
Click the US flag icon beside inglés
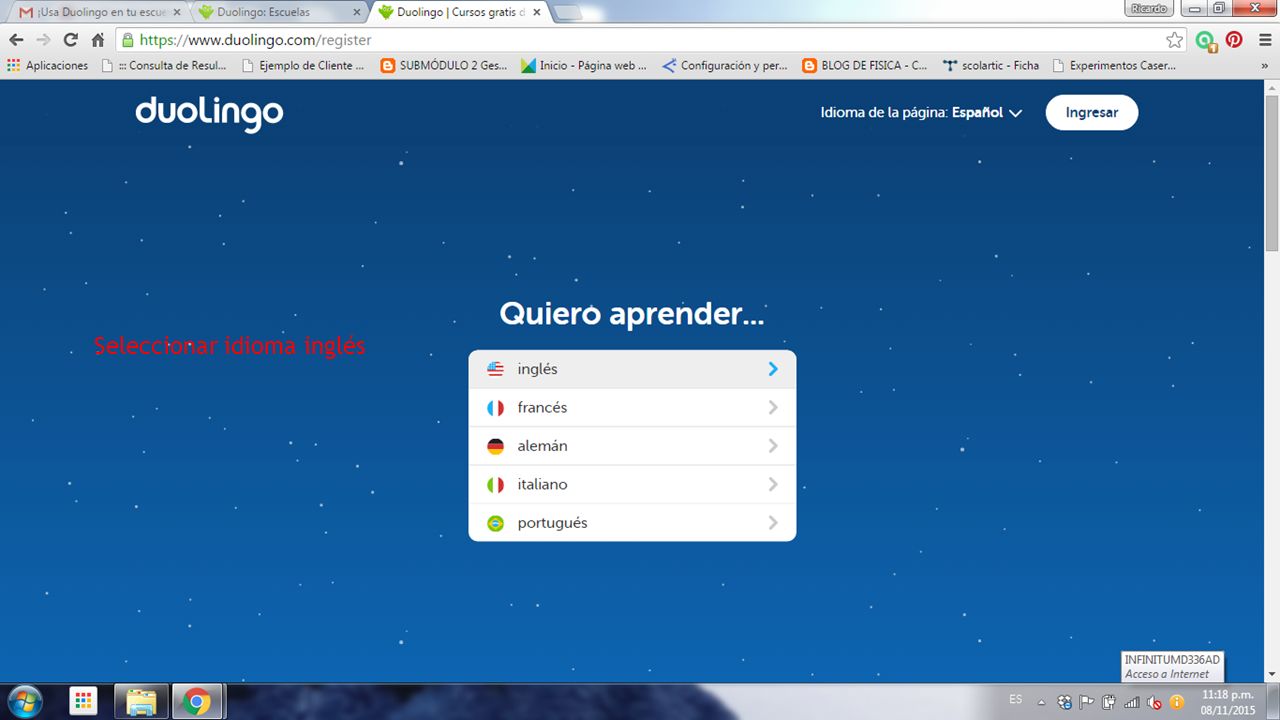point(495,369)
